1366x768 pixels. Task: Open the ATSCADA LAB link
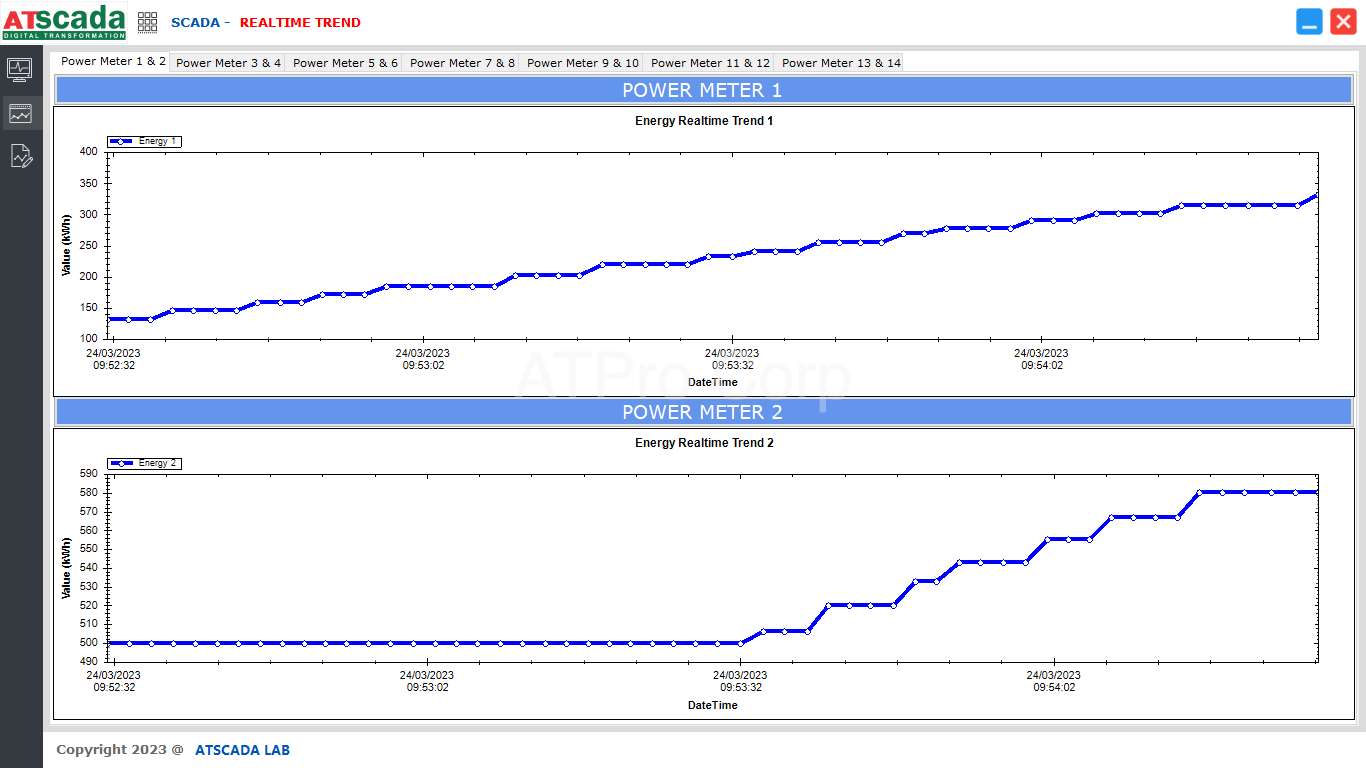tap(242, 750)
